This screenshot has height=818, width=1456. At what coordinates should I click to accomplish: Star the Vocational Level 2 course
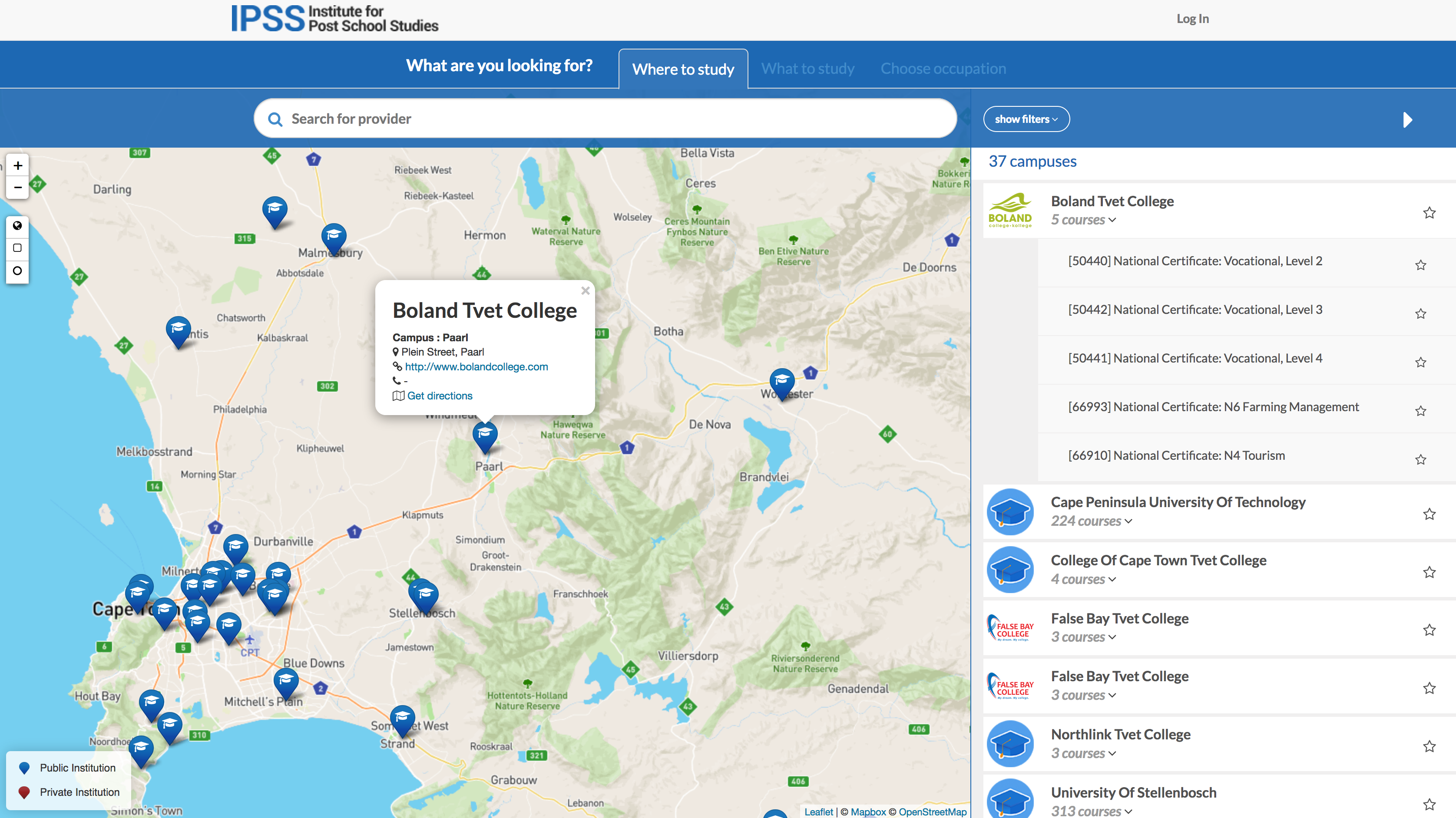[1421, 265]
